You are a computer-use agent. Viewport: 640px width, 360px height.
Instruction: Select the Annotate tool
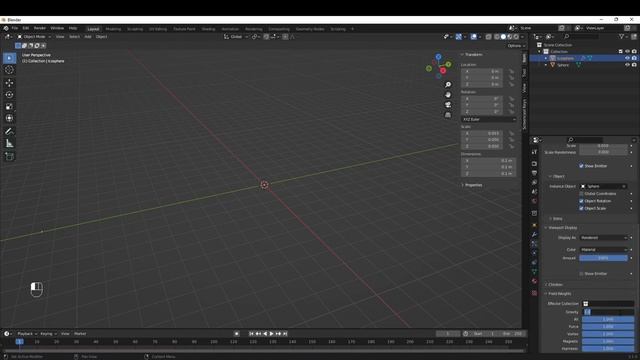tap(9, 131)
